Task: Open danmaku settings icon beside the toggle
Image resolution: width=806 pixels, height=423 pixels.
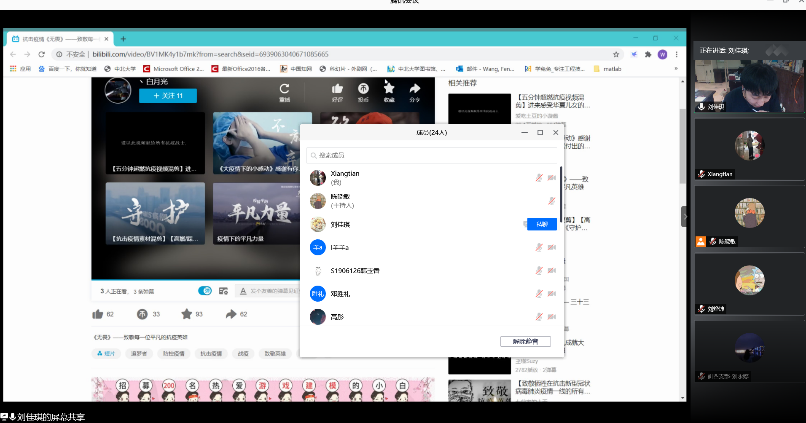Action: point(225,291)
